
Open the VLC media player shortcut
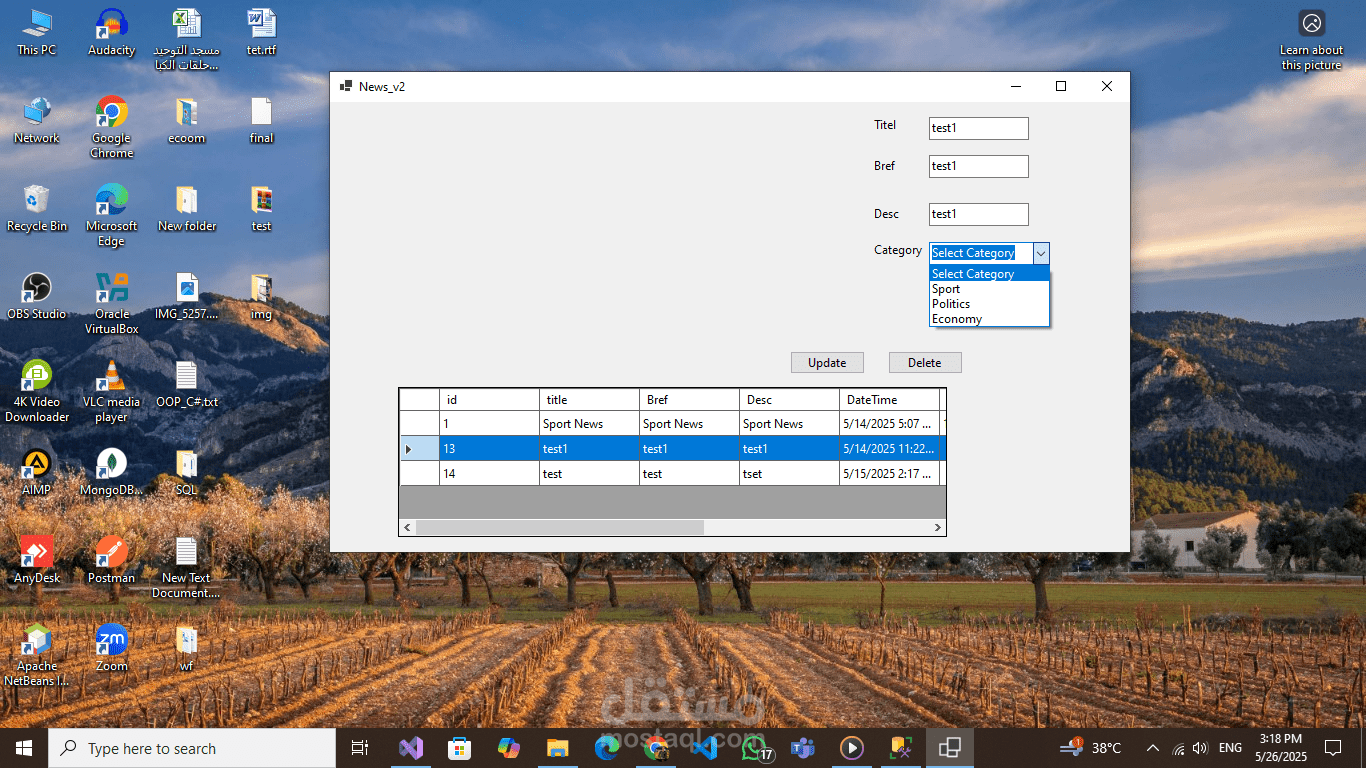[111, 391]
